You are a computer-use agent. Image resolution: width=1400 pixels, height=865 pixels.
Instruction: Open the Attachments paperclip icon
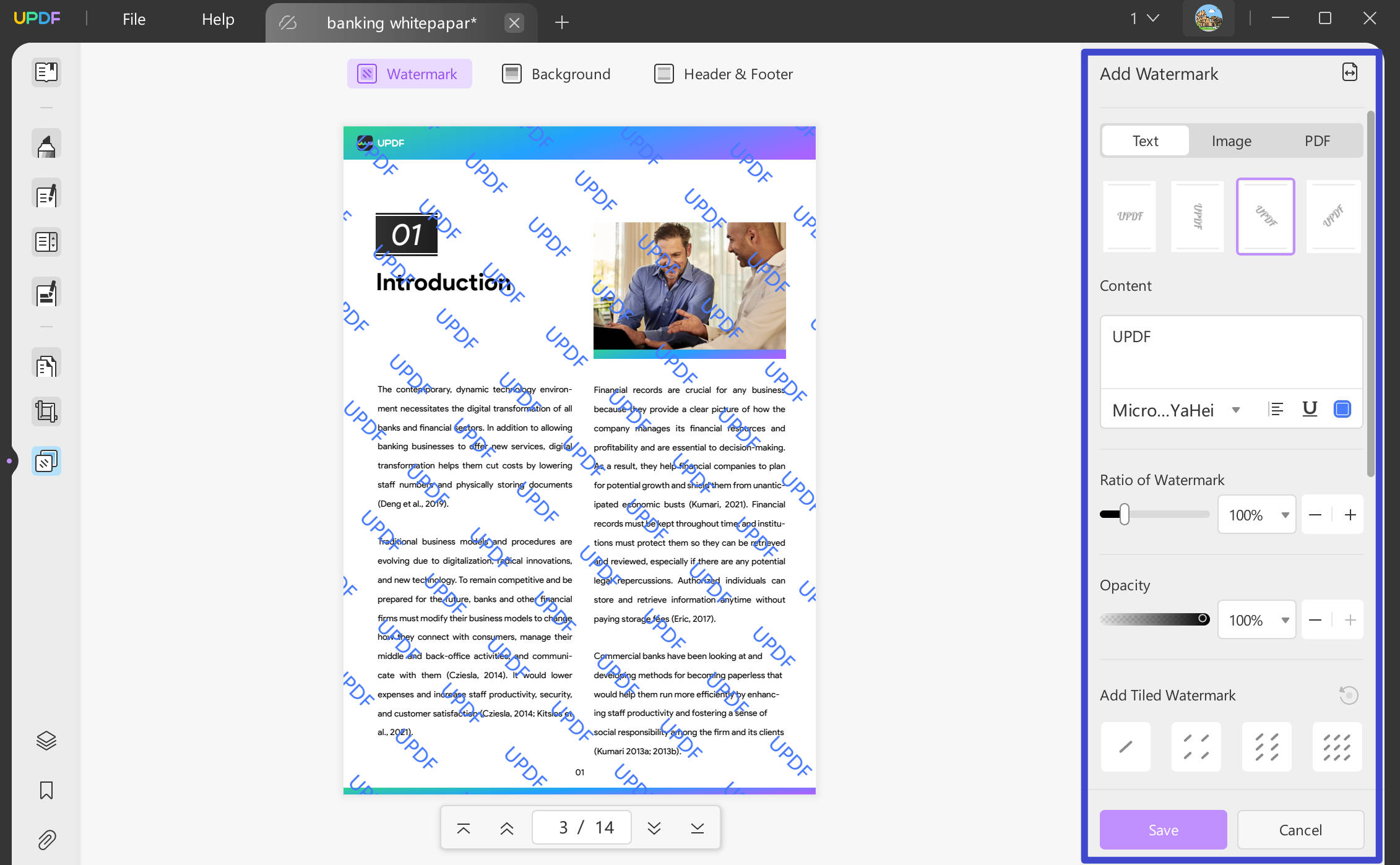point(46,840)
